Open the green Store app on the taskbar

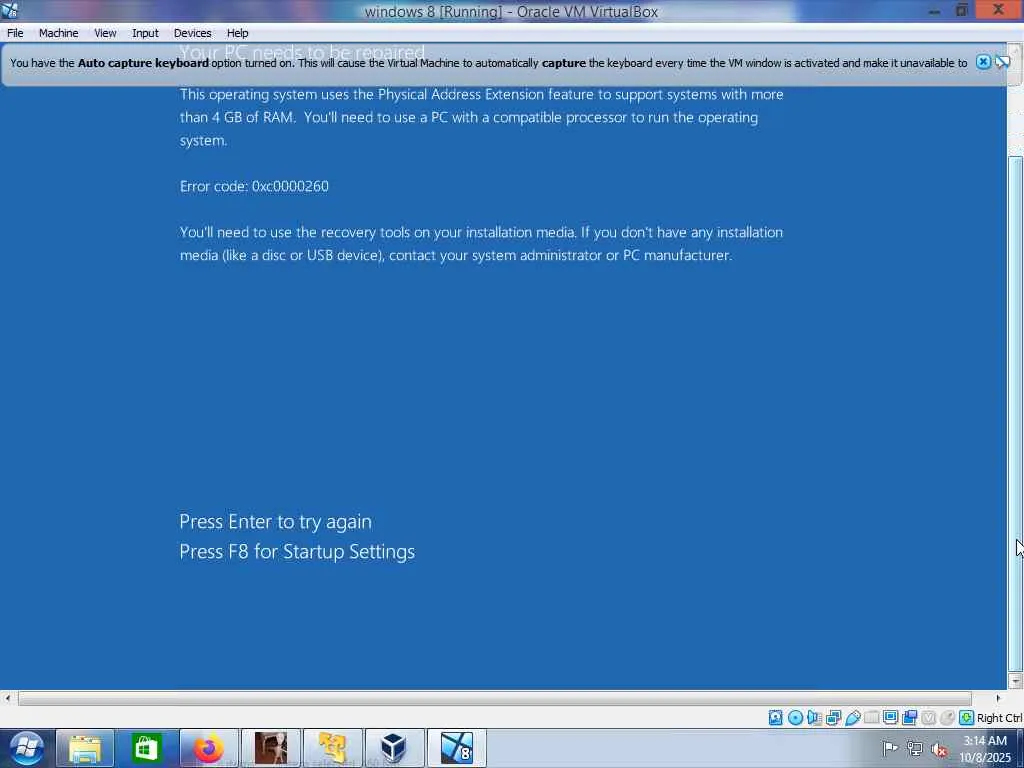coord(146,748)
